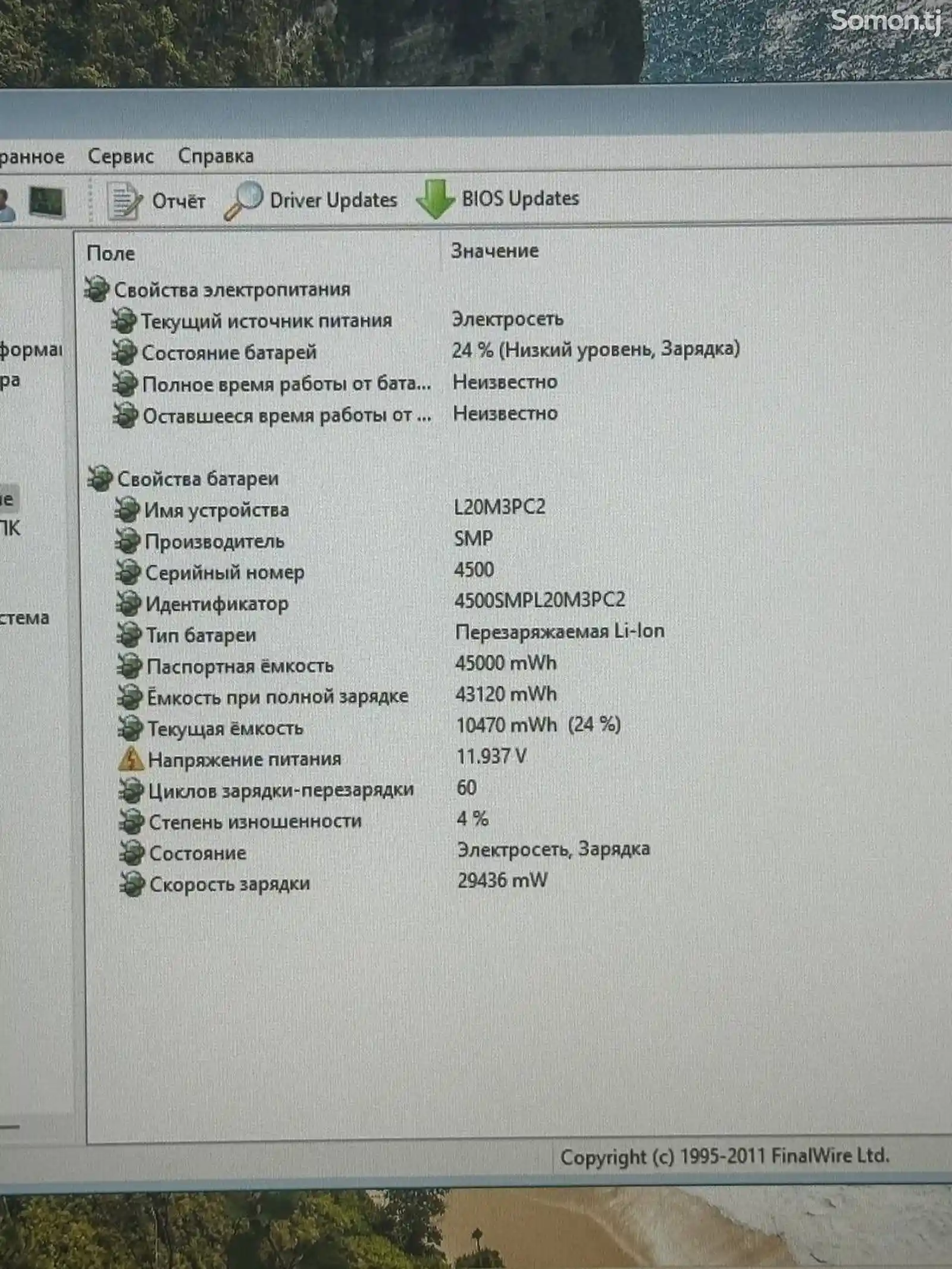The width and height of the screenshot is (952, 1269).
Task: Click icon beside Паспортная ёмкость
Action: [129, 666]
